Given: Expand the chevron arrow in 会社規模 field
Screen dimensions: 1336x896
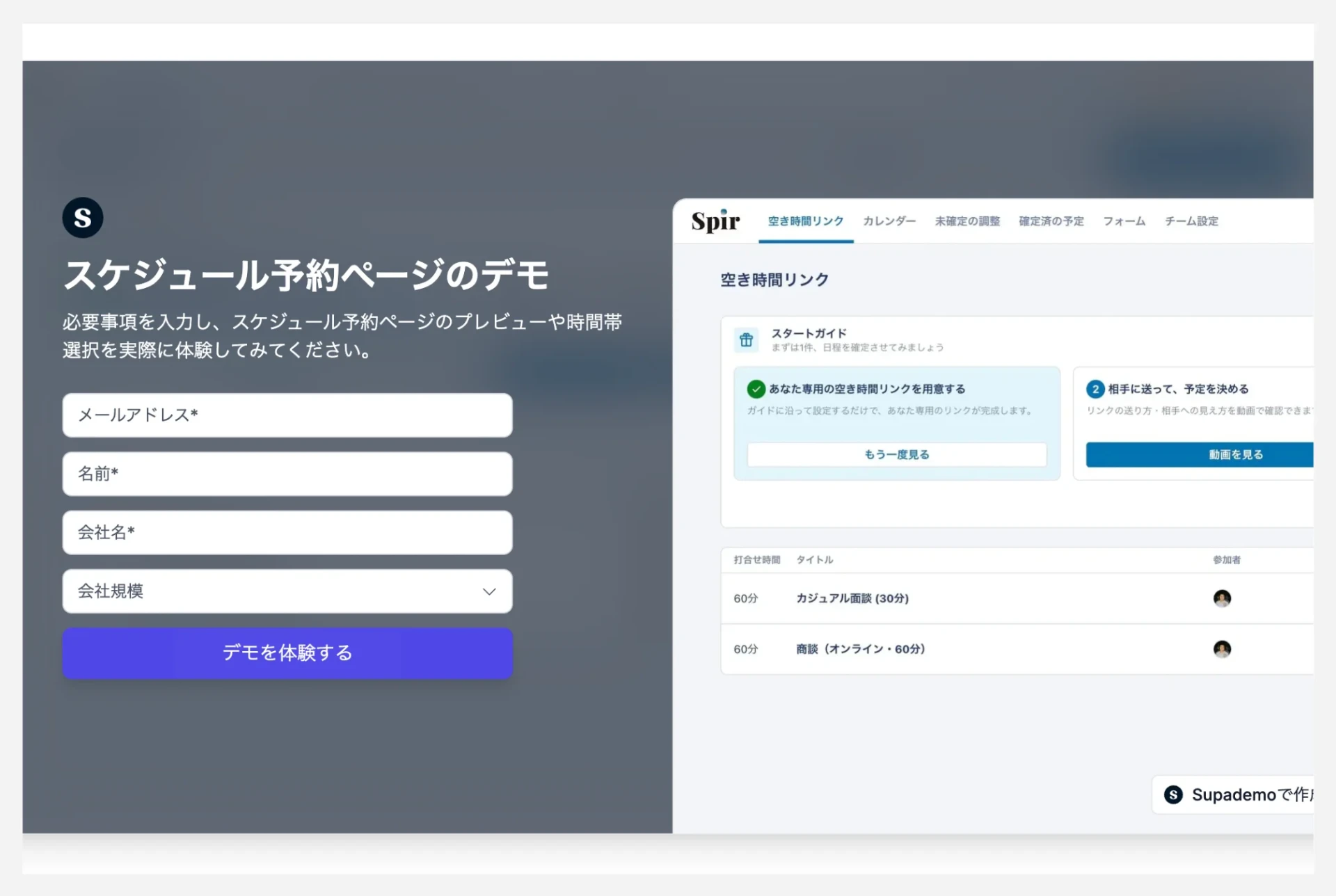Looking at the screenshot, I should (x=489, y=591).
